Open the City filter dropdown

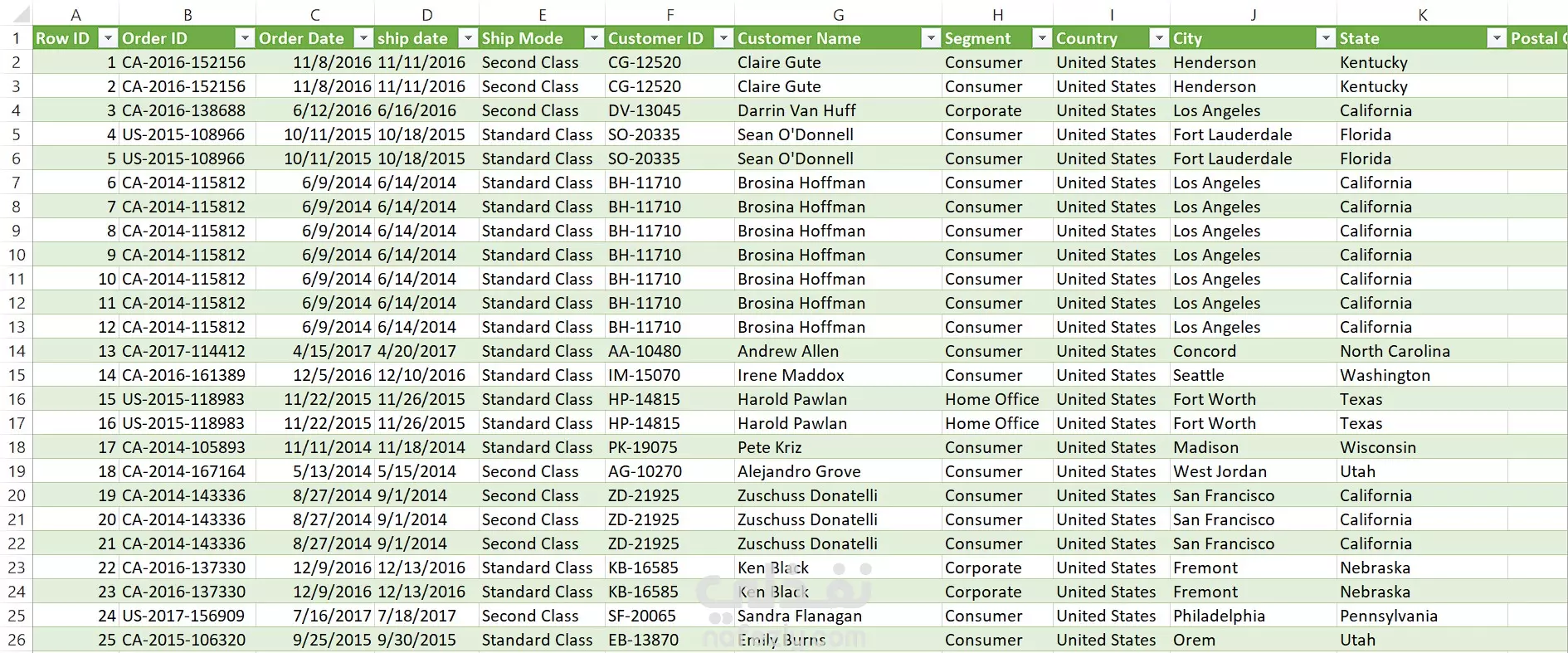pyautogui.click(x=1326, y=38)
